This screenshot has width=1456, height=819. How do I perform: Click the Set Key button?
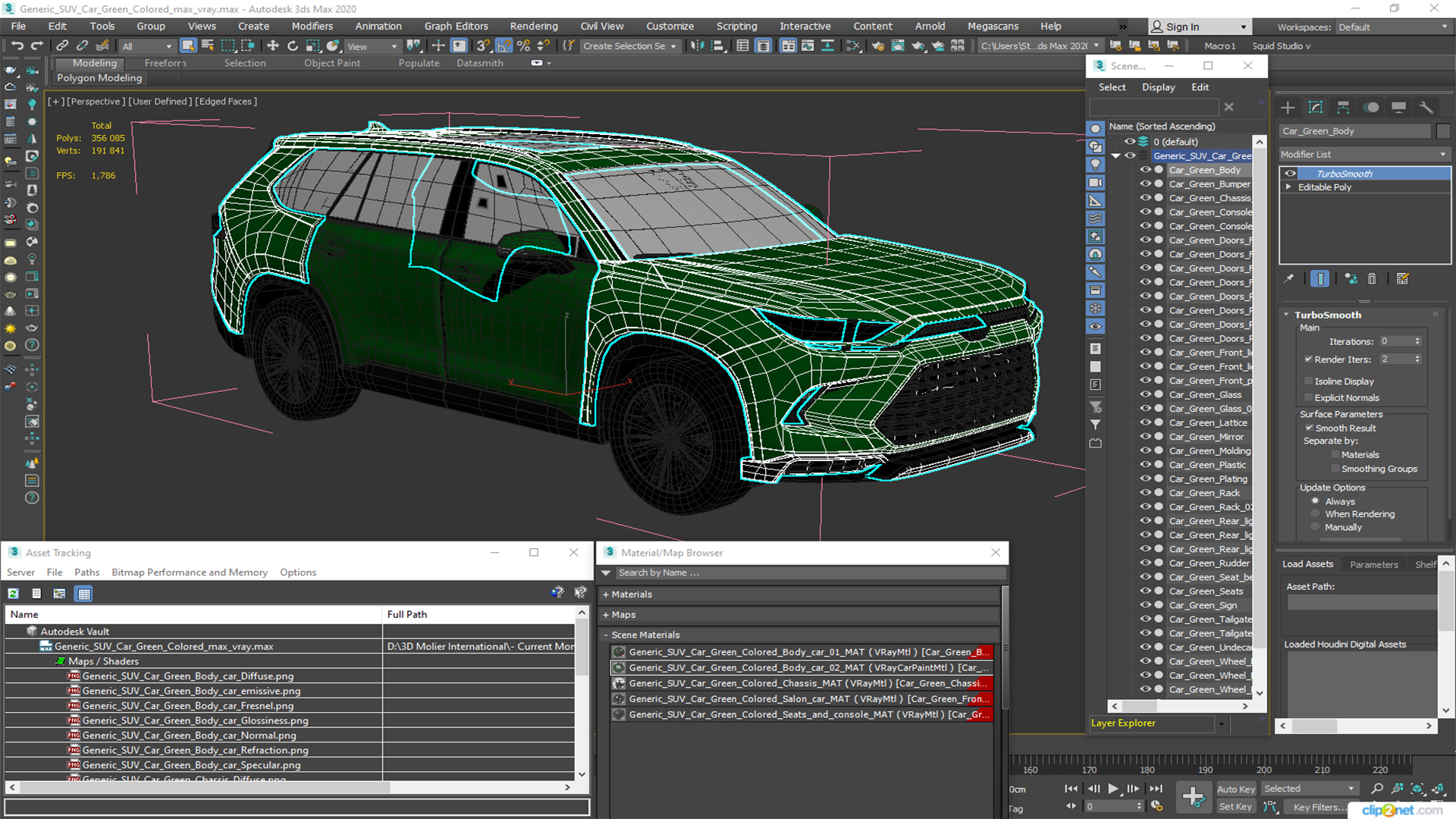point(1235,807)
